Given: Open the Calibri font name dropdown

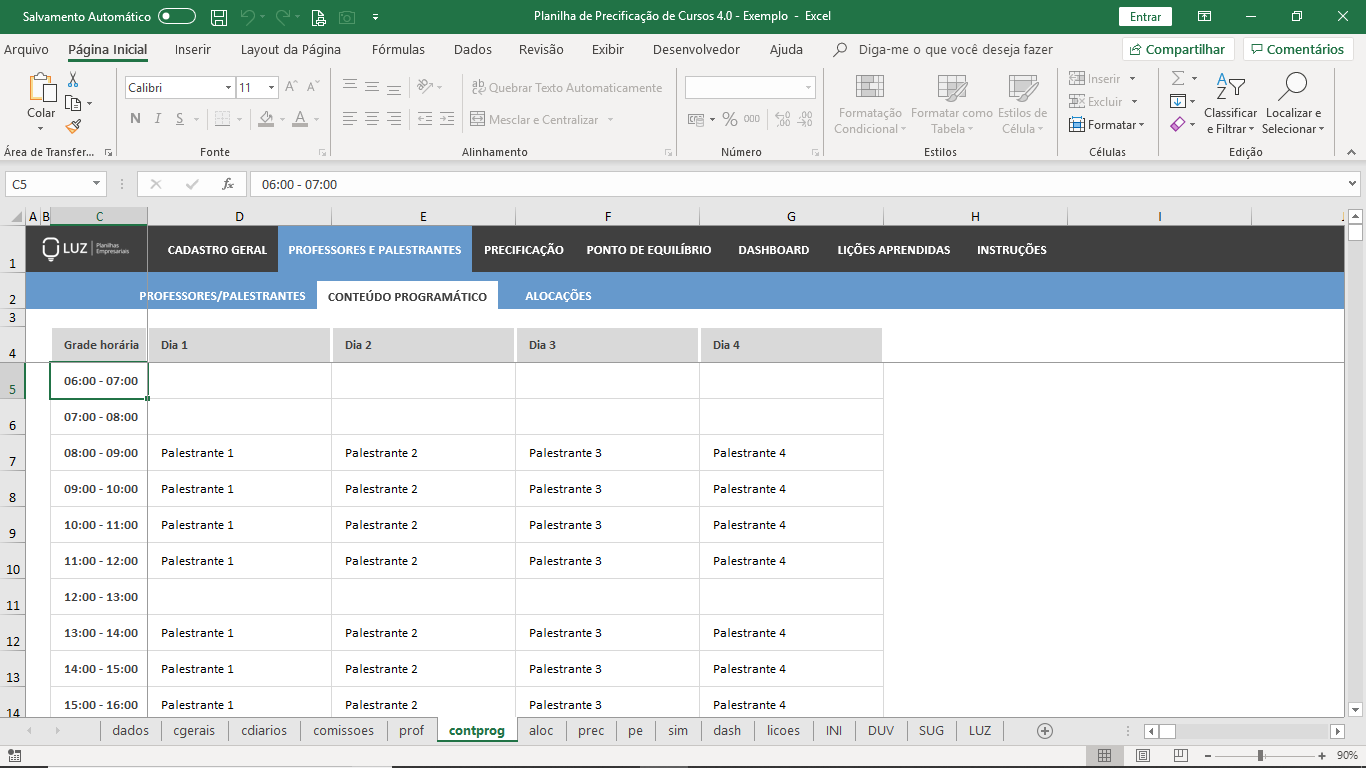Looking at the screenshot, I should pos(228,88).
